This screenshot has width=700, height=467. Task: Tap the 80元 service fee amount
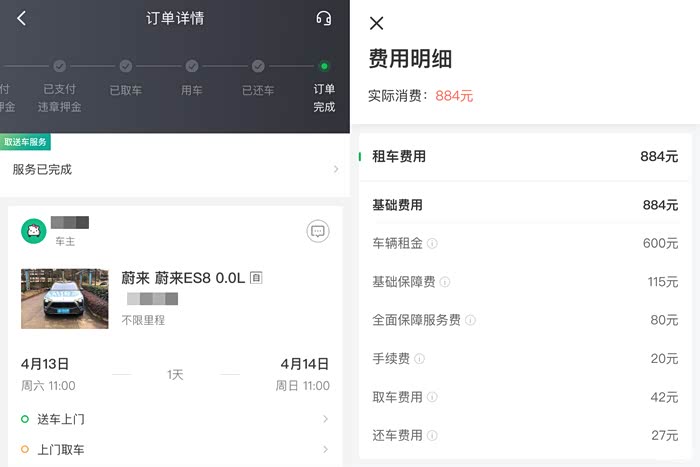click(x=664, y=320)
